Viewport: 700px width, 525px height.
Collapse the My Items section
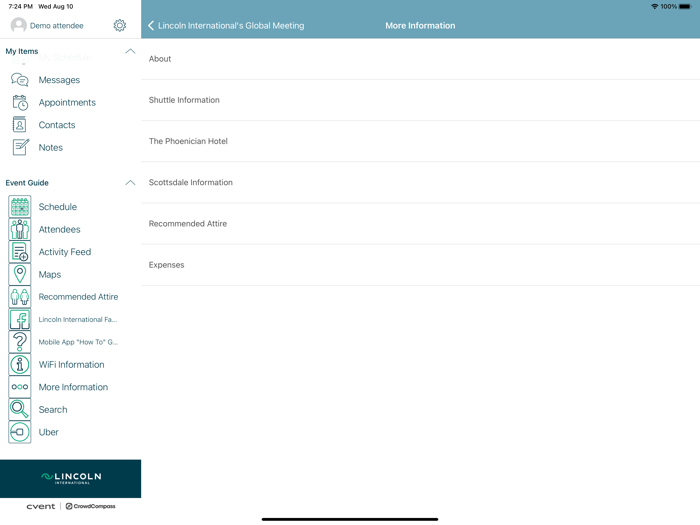point(130,51)
